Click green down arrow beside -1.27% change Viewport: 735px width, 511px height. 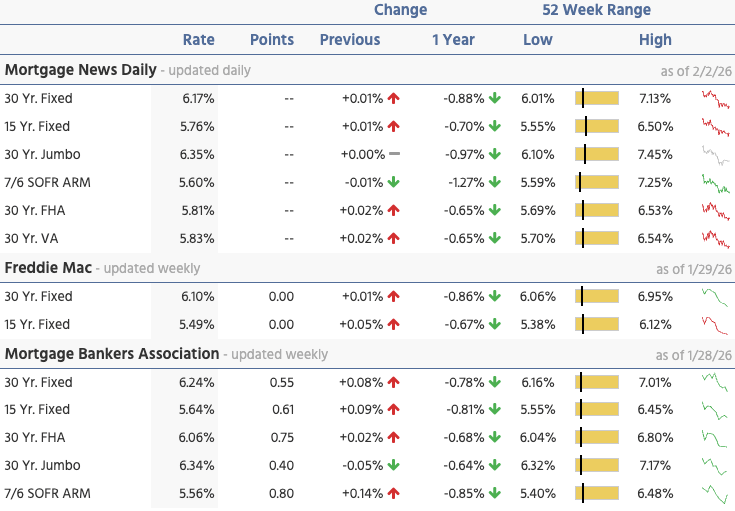(494, 183)
